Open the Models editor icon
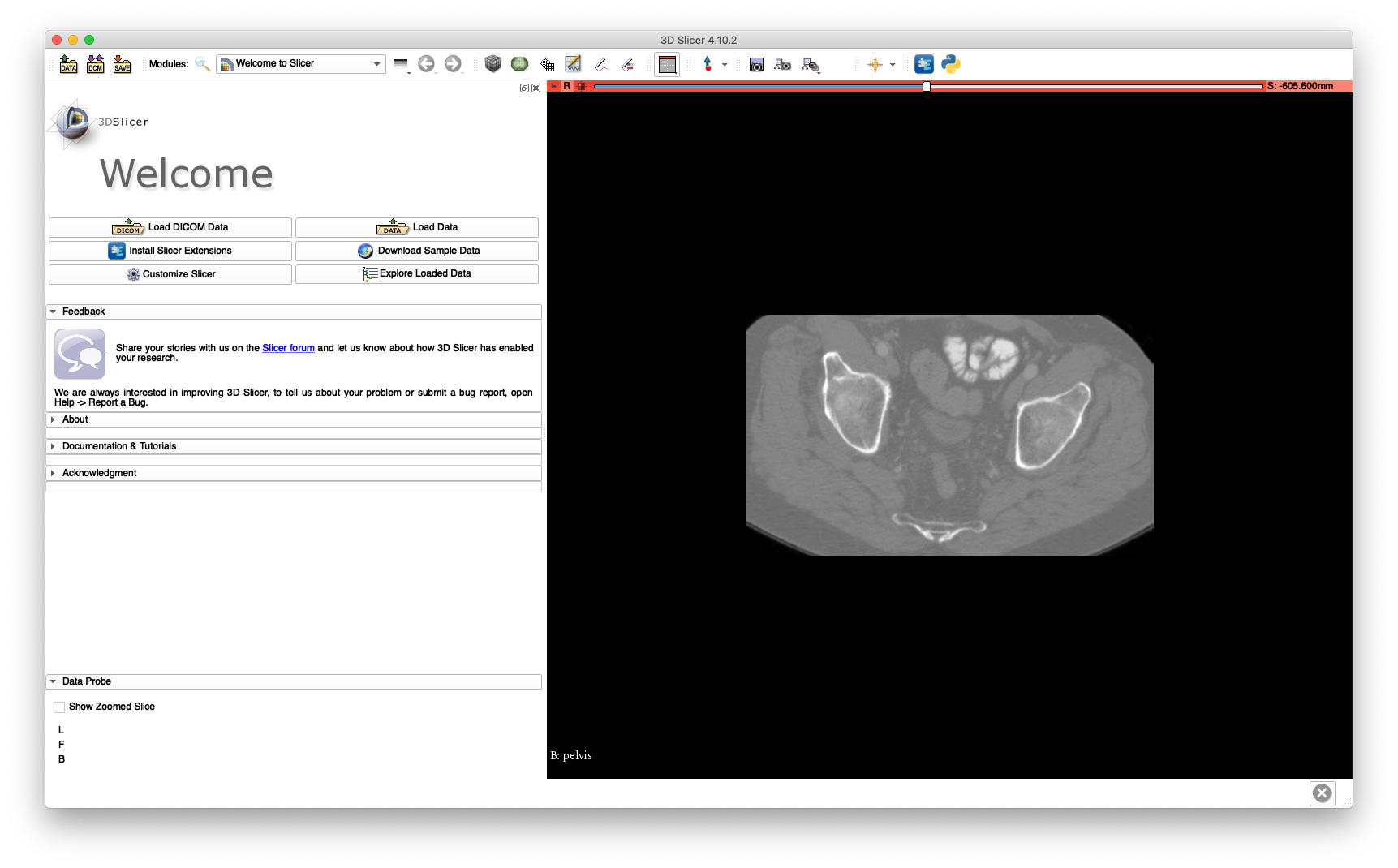The height and width of the screenshot is (868, 1398). pyautogui.click(x=627, y=65)
